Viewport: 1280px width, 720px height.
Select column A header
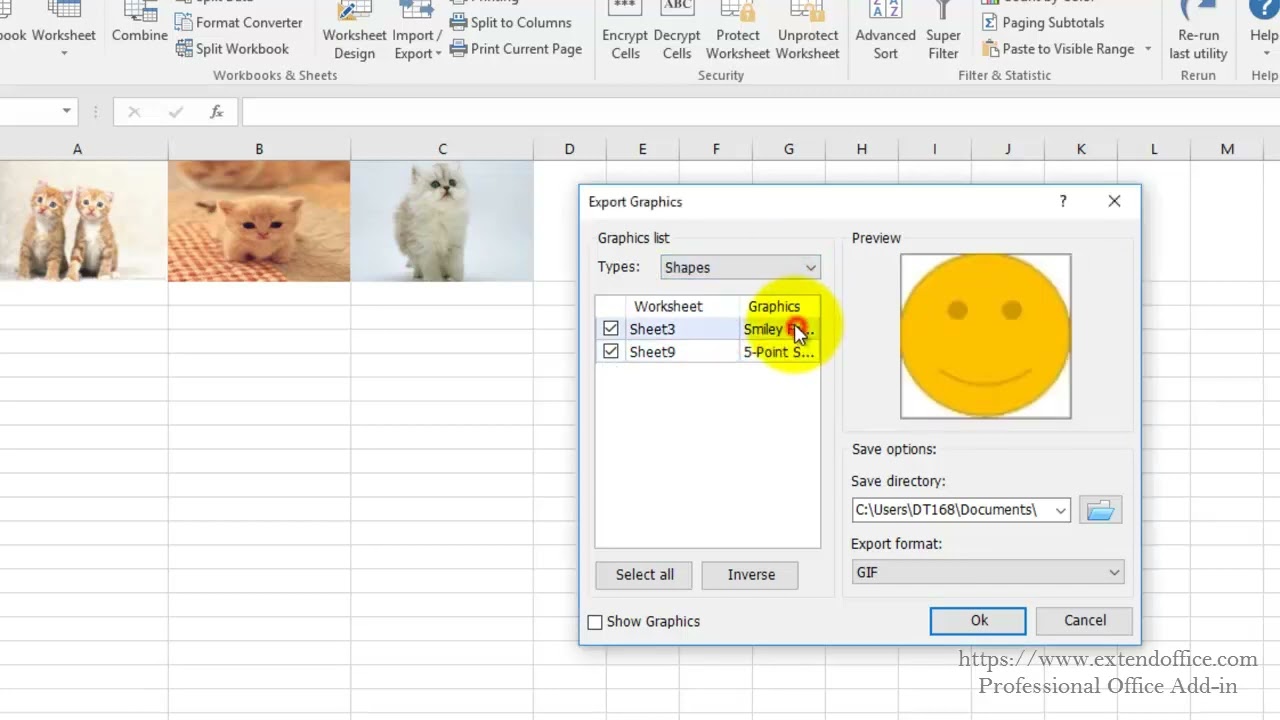(x=77, y=149)
